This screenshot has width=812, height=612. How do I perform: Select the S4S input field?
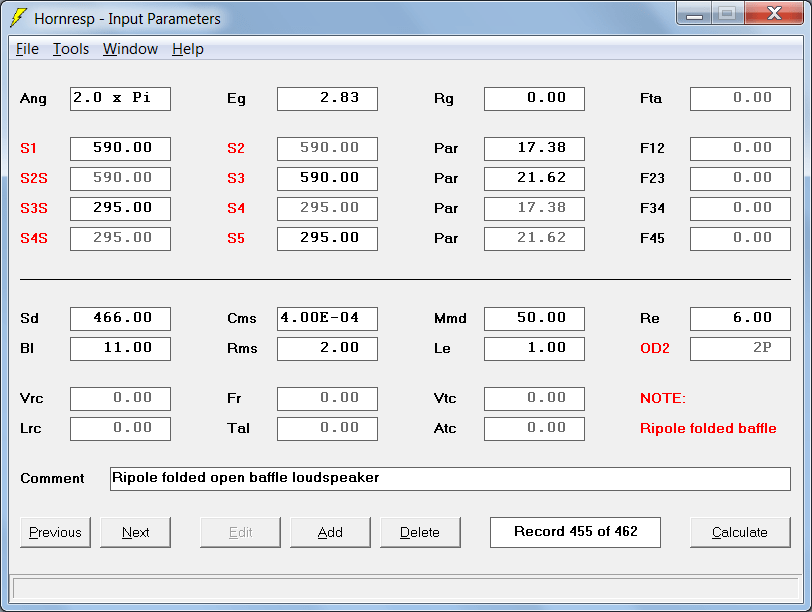(x=120, y=239)
